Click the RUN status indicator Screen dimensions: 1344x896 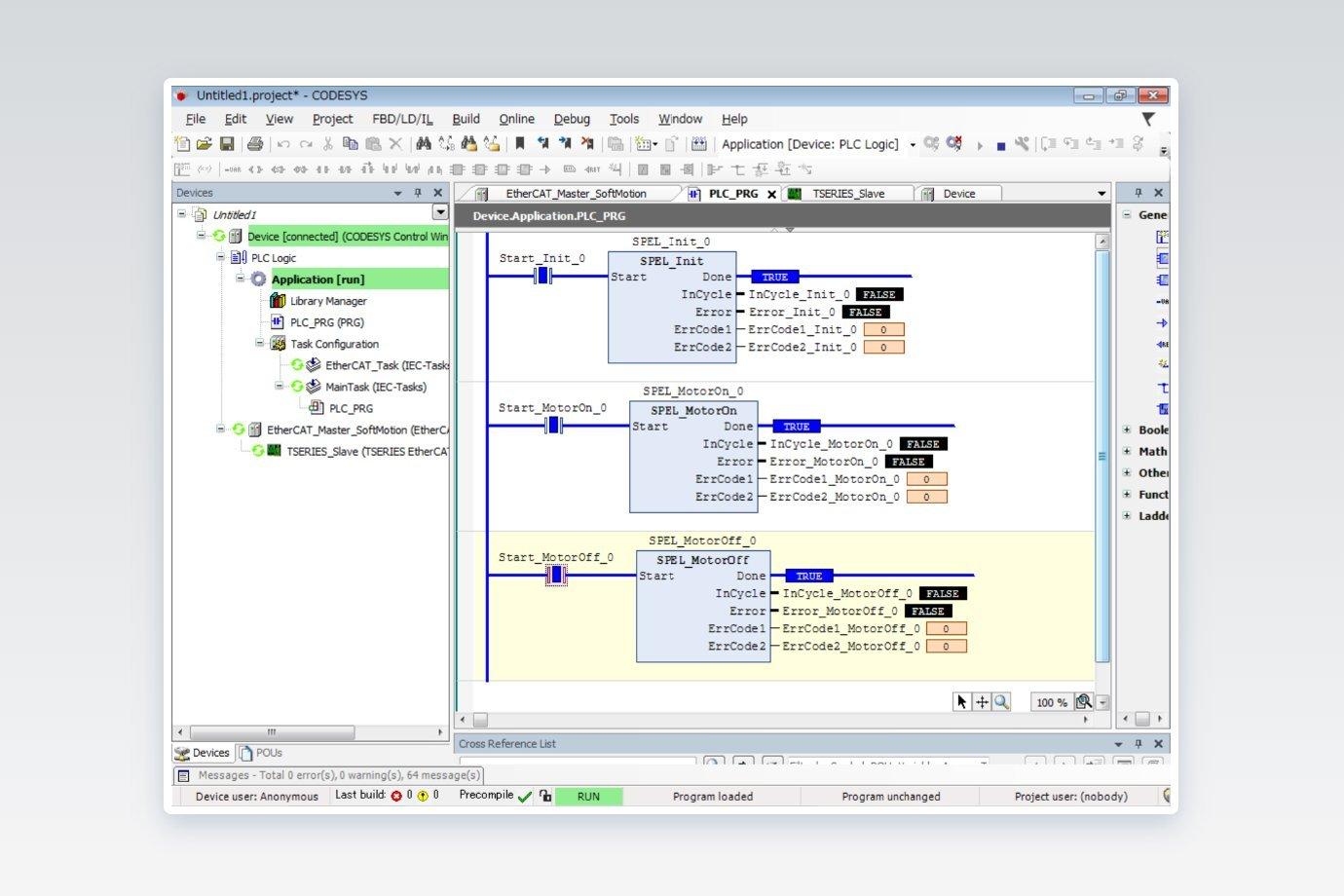click(x=588, y=797)
